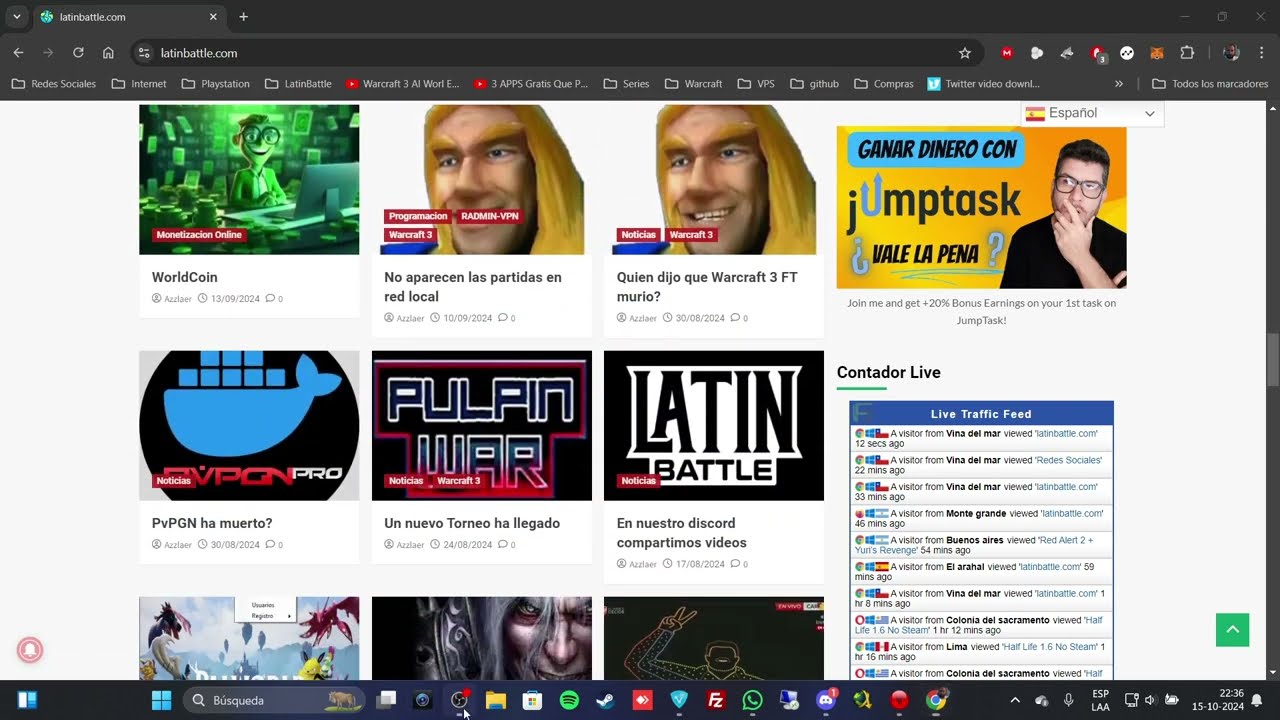Open Steam from the taskbar
Screen dimensions: 1280x720
pos(605,700)
